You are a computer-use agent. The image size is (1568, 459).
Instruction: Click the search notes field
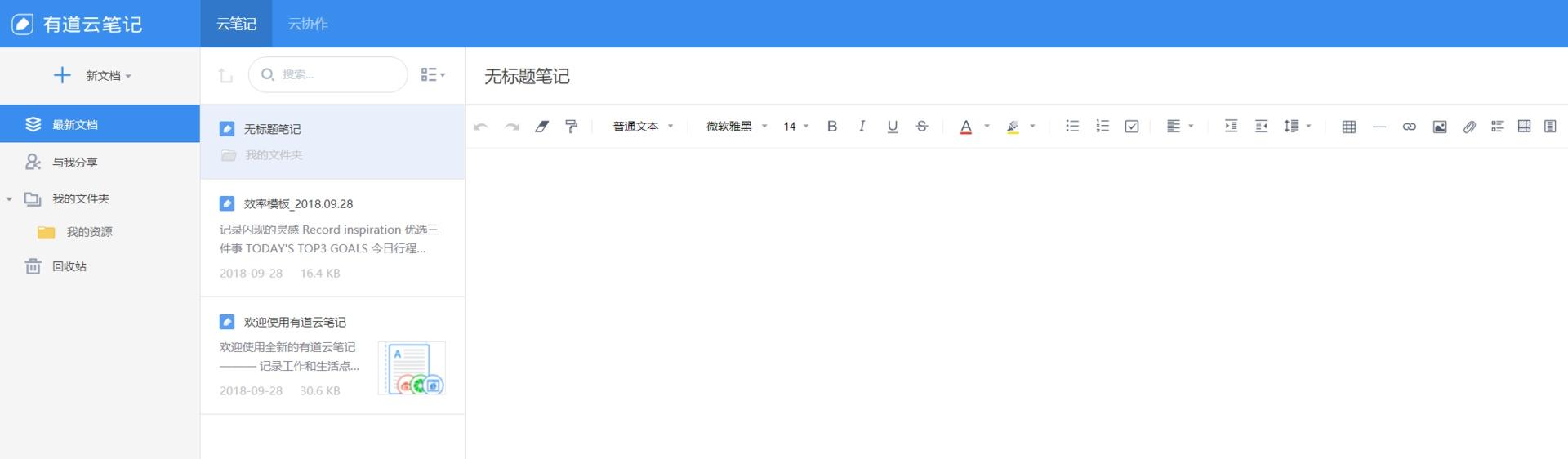pyautogui.click(x=328, y=74)
